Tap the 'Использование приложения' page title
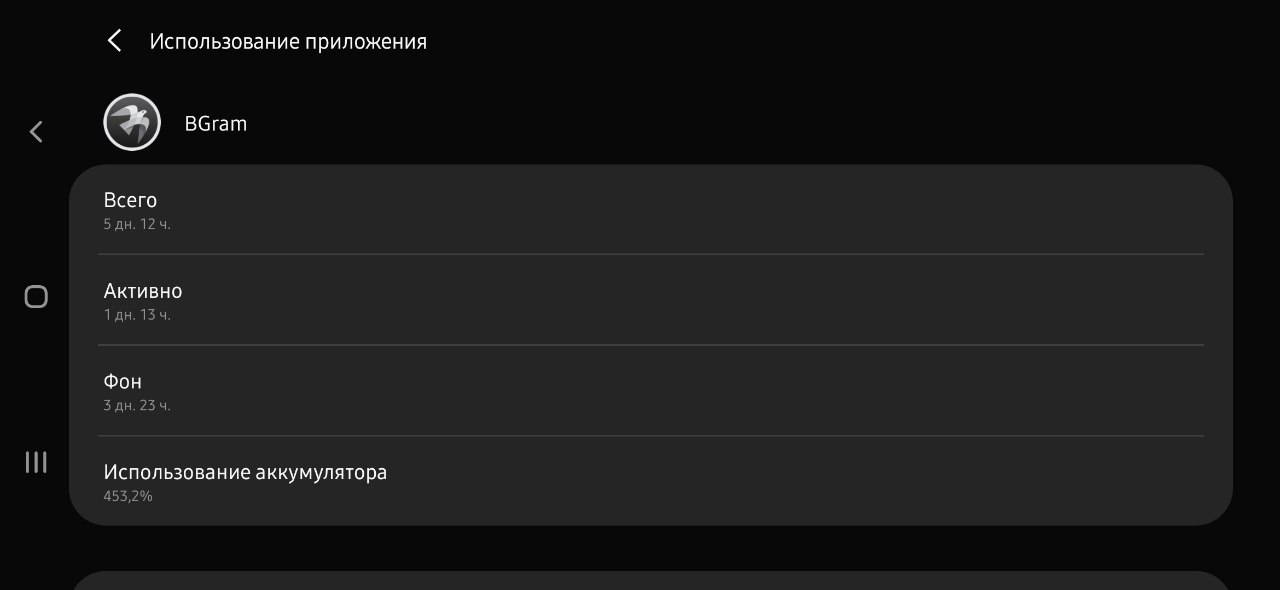 288,41
